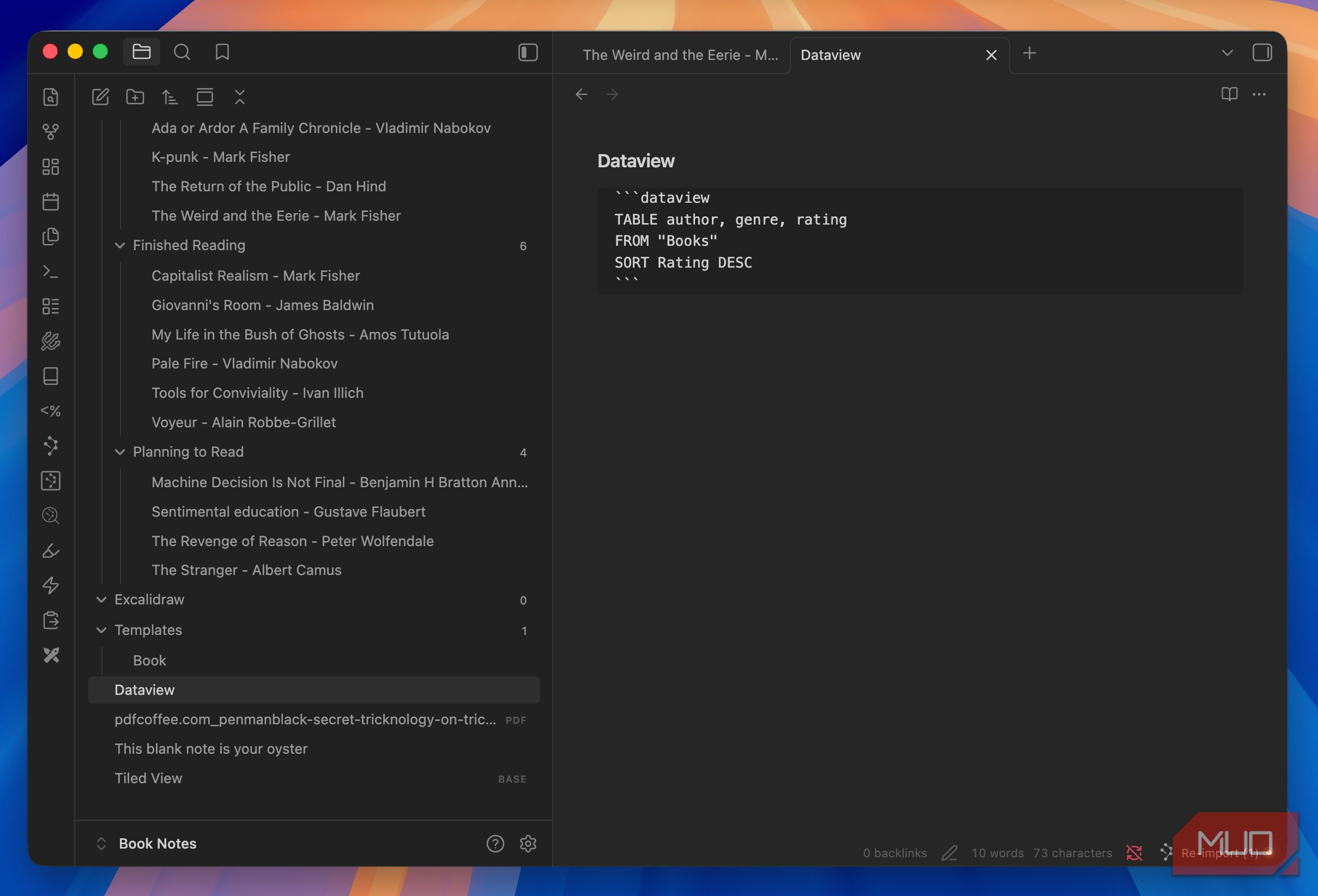
Task: Click the 0 backlinks status item
Action: click(895, 853)
